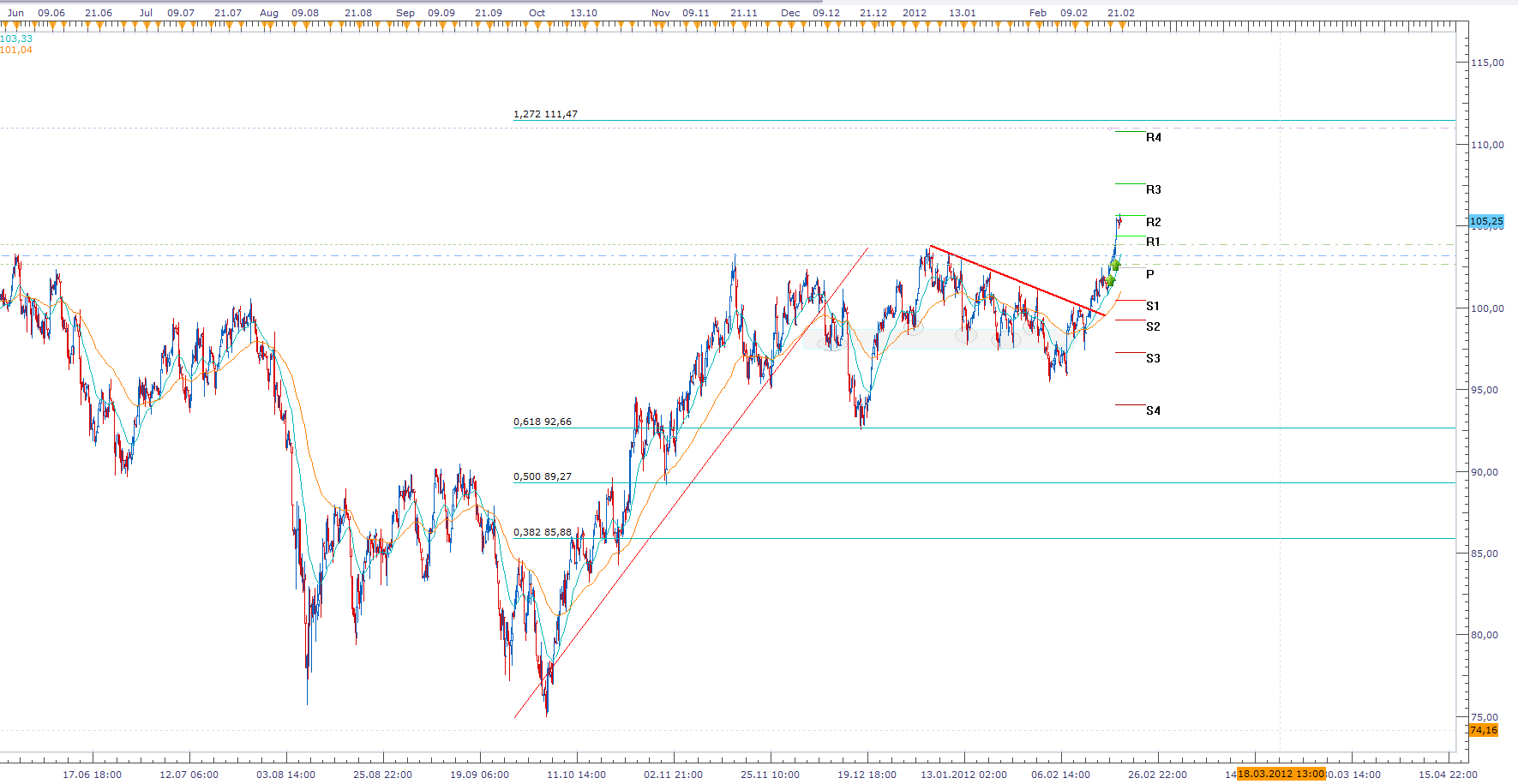Select the R3 pivot resistance label
This screenshot has width=1518, height=784.
[1153, 189]
